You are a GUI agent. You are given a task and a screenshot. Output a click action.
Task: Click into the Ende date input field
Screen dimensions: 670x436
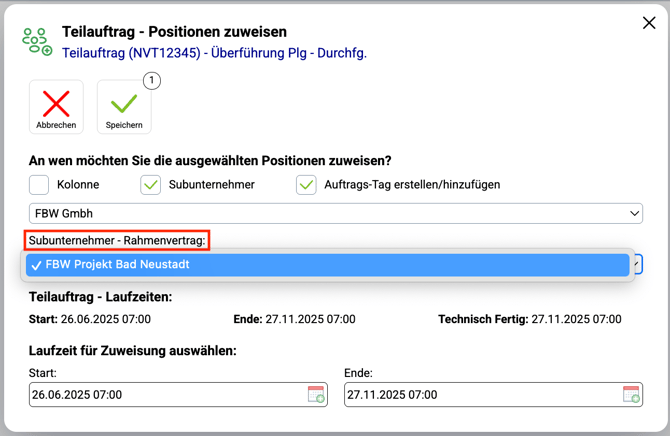[x=480, y=394]
